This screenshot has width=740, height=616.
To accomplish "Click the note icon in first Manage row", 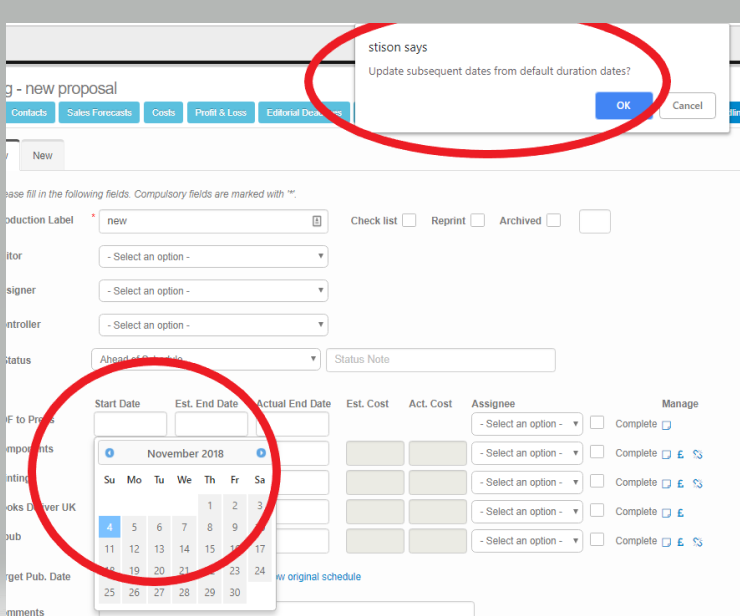I will click(666, 425).
